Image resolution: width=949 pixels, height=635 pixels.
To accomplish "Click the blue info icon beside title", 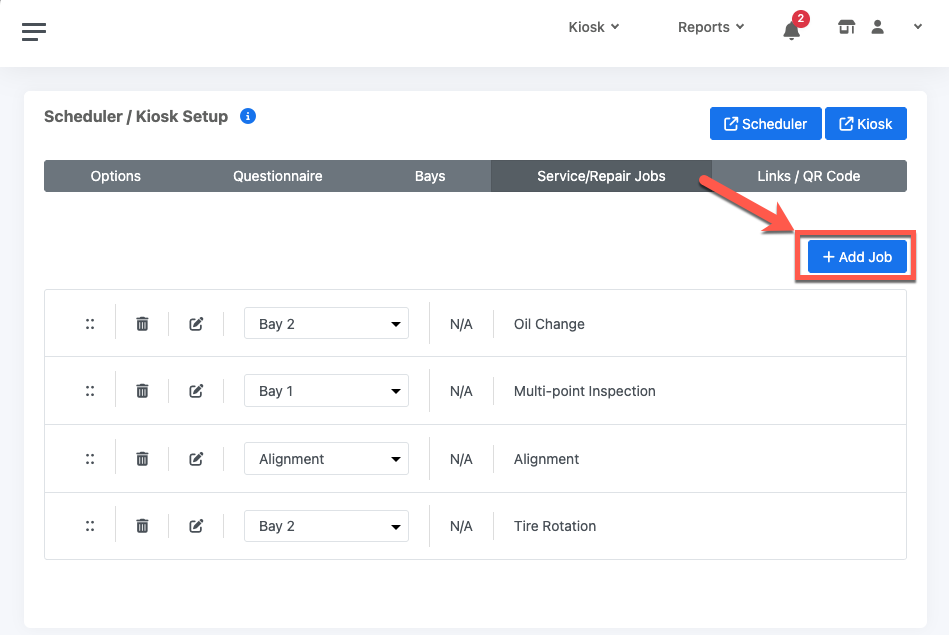I will pyautogui.click(x=248, y=116).
